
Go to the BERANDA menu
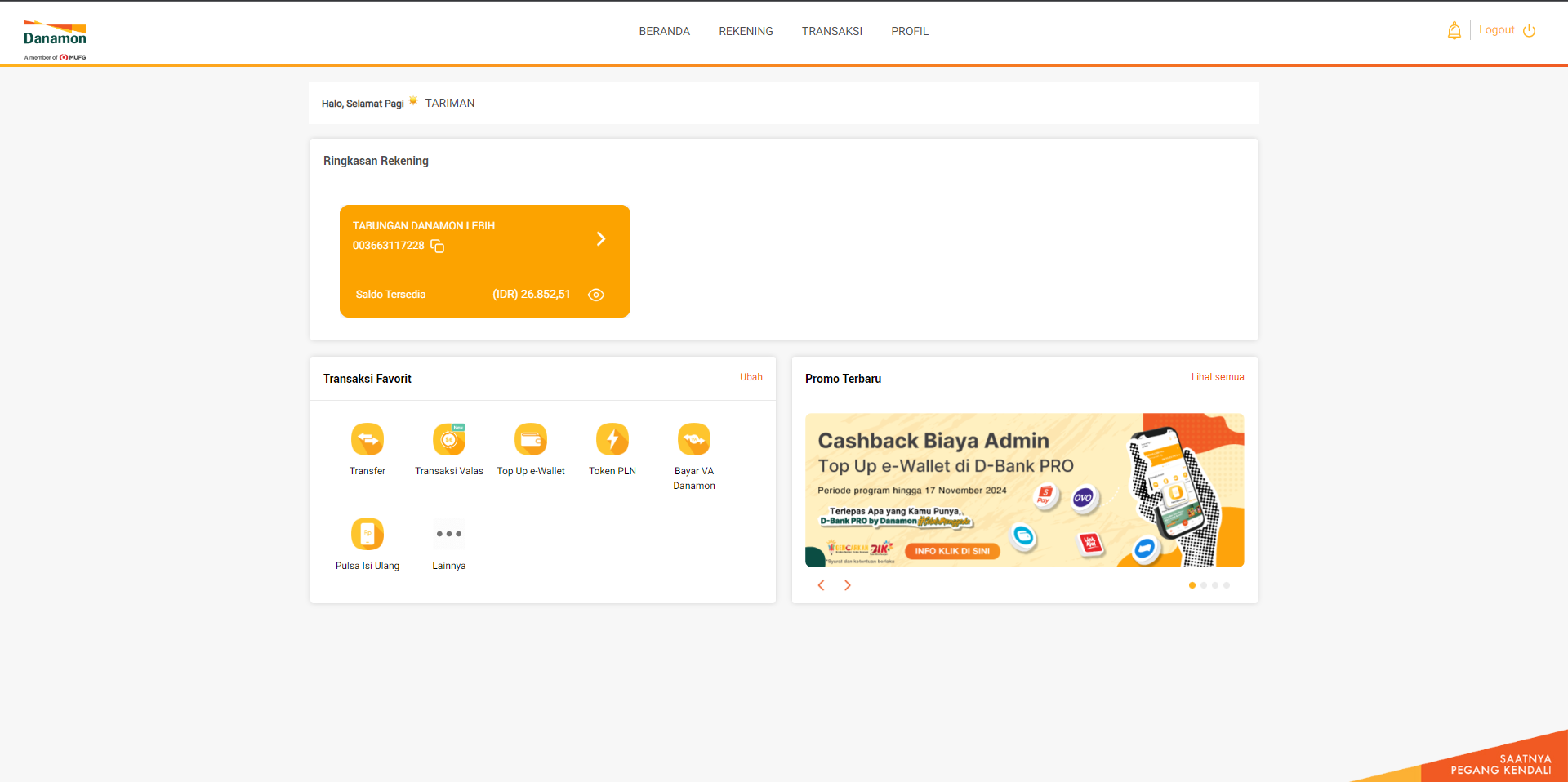point(665,31)
